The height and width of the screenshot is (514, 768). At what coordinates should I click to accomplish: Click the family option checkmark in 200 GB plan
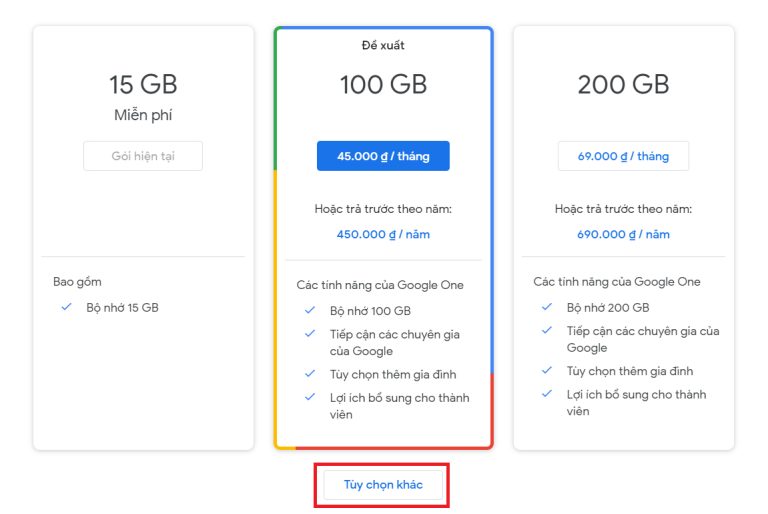pyautogui.click(x=547, y=370)
